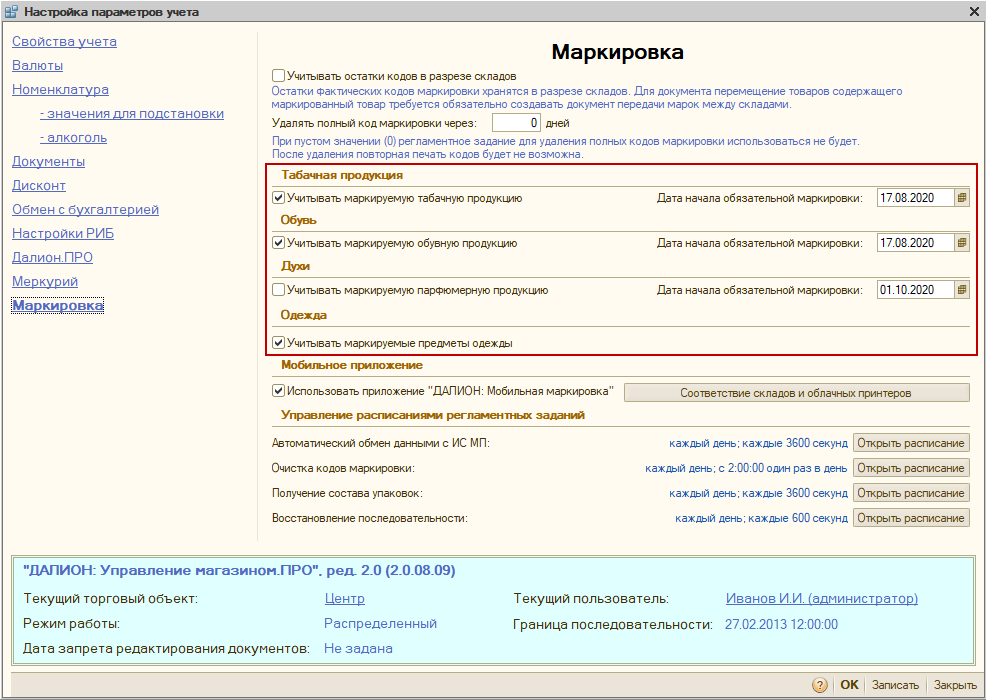Open Соответствие складов и облачных принтеров
Screen dimensions: 986x700
click(x=796, y=393)
